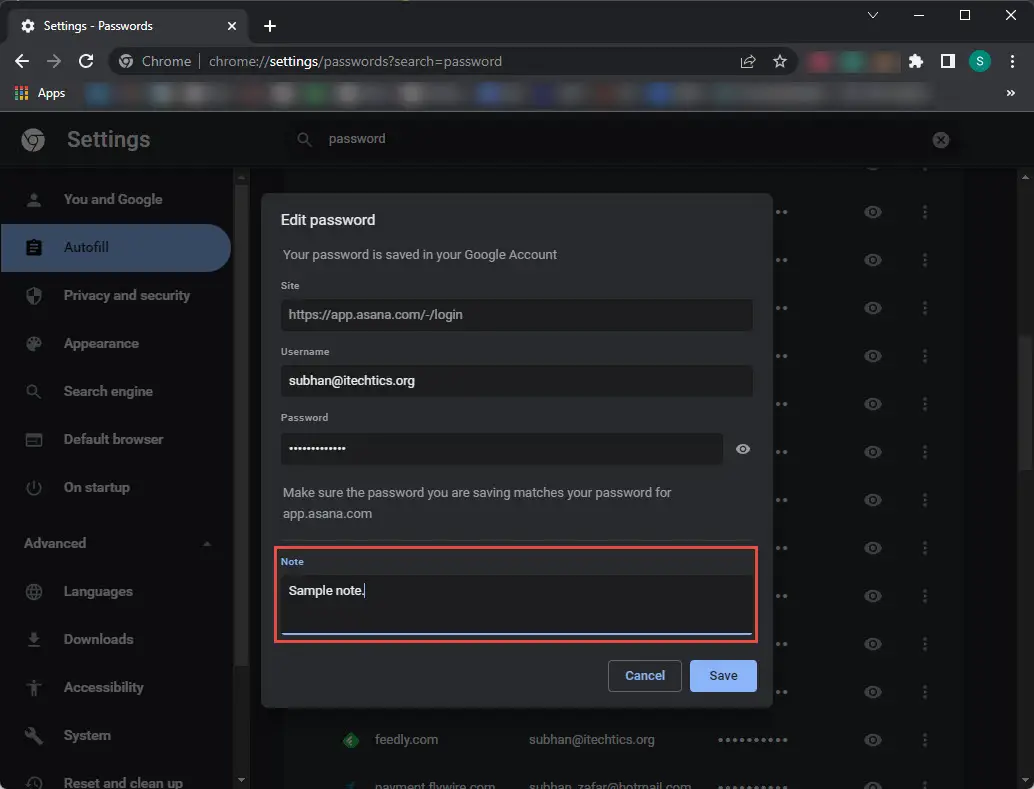Open Appearance settings

(115, 344)
